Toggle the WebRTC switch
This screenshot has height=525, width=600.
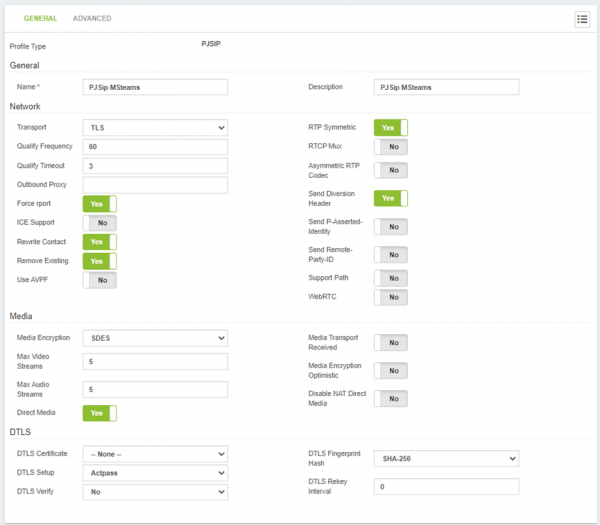[x=391, y=297]
